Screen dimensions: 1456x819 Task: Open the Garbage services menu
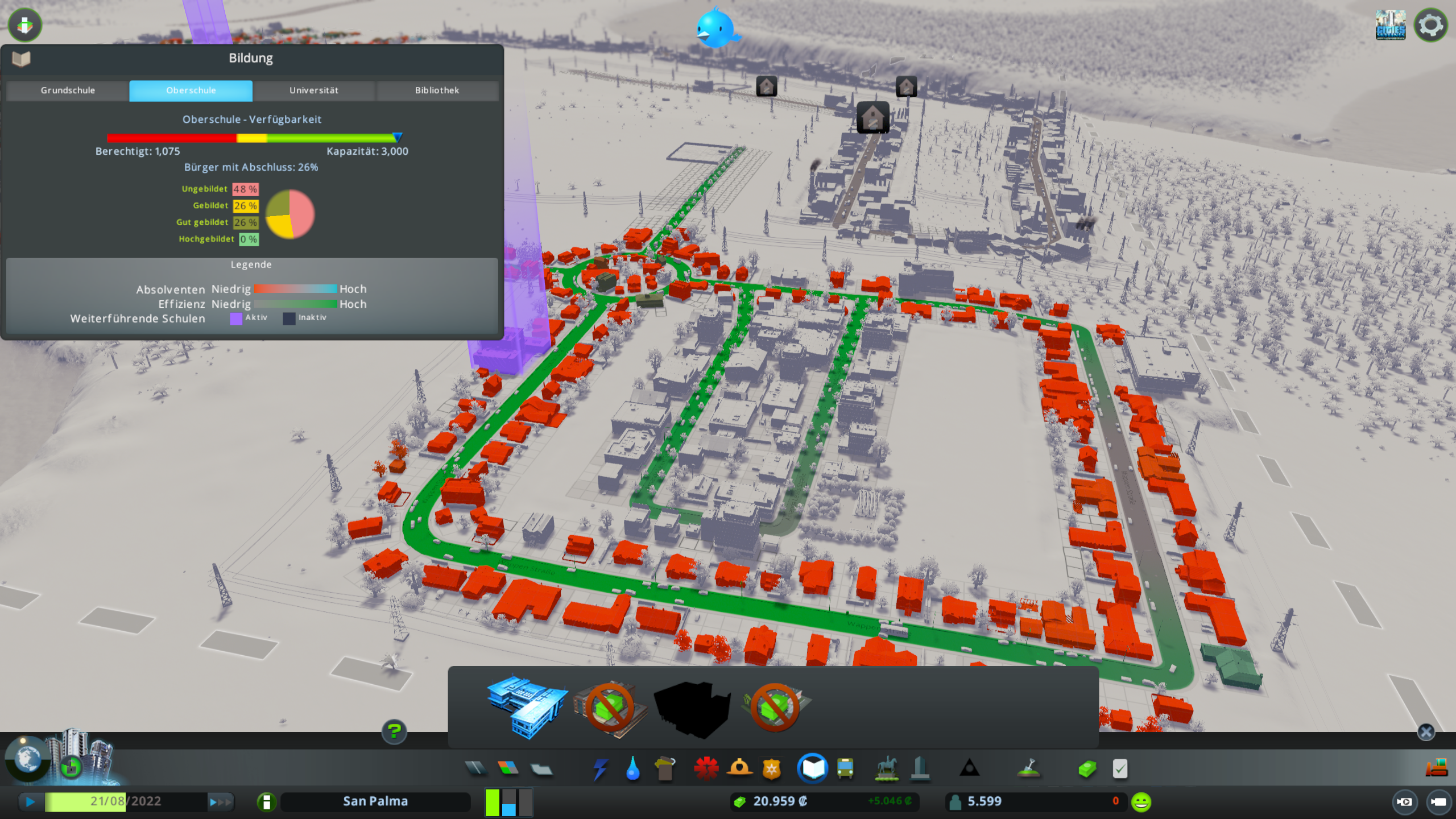click(665, 768)
